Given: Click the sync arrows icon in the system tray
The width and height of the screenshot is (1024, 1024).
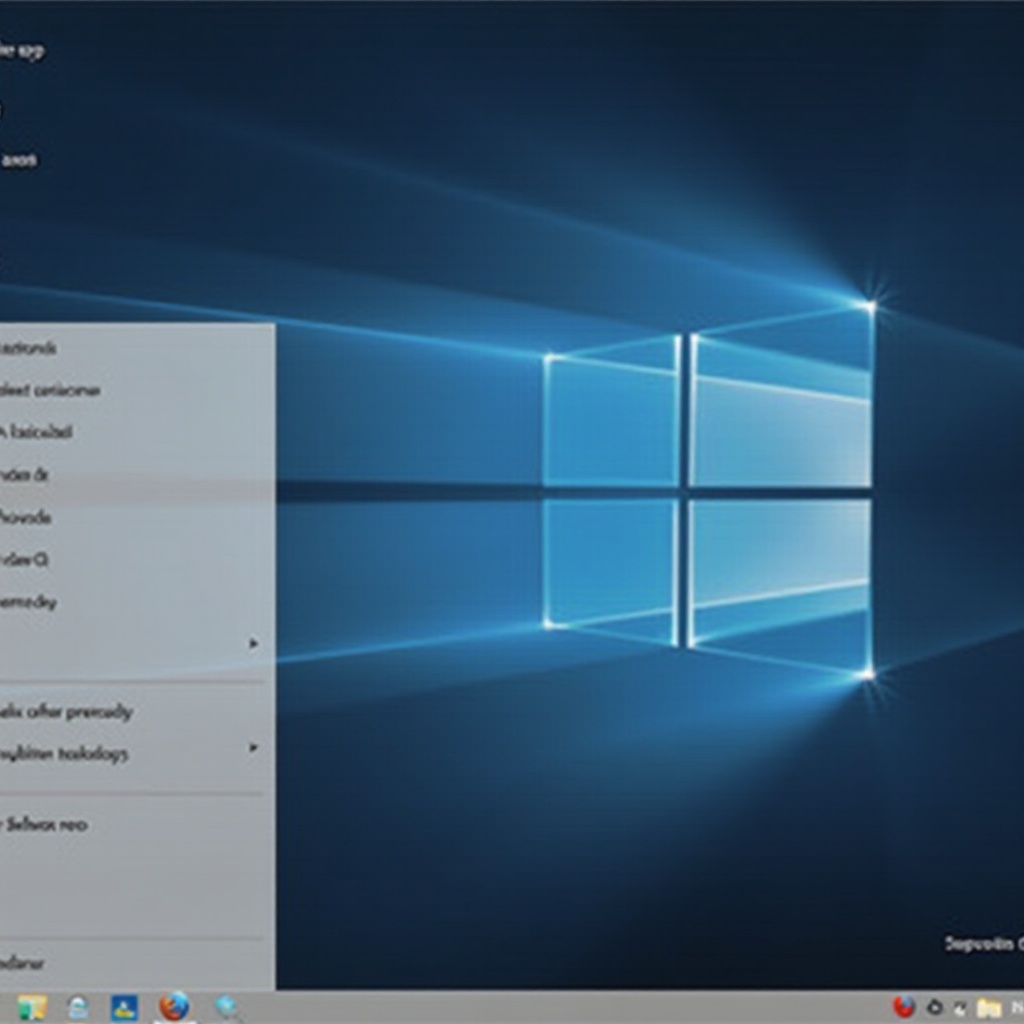Looking at the screenshot, I should 961,1008.
